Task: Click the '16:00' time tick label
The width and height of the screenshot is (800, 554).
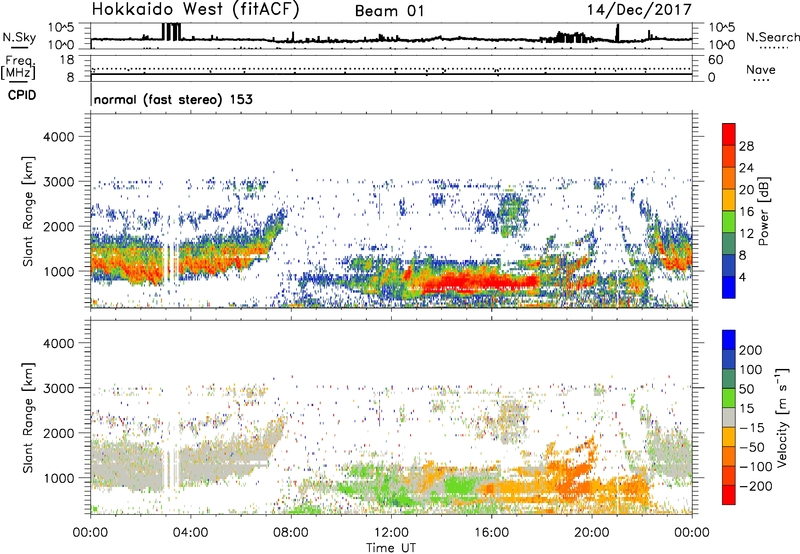Action: pos(491,533)
